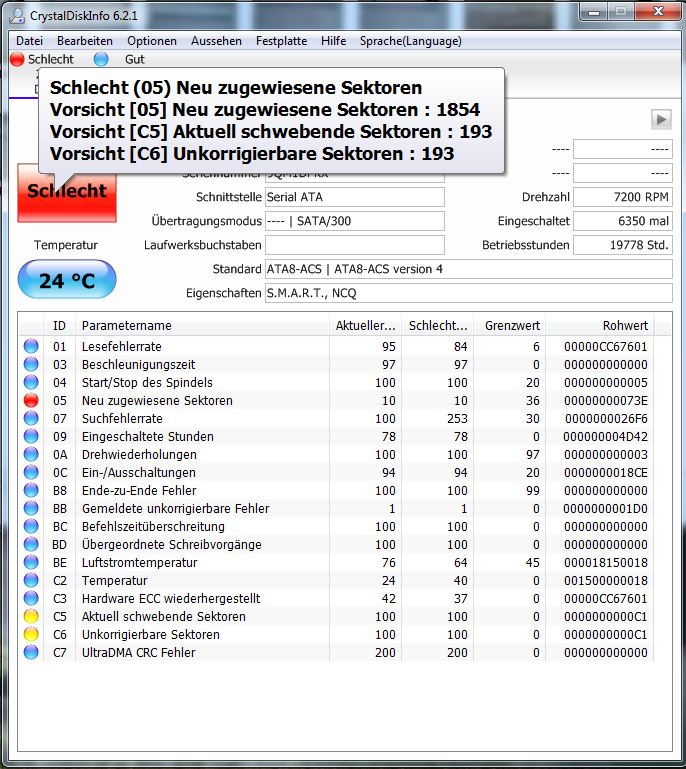The height and width of the screenshot is (769, 686).
Task: Open the Optionen menu
Action: [x=152, y=41]
